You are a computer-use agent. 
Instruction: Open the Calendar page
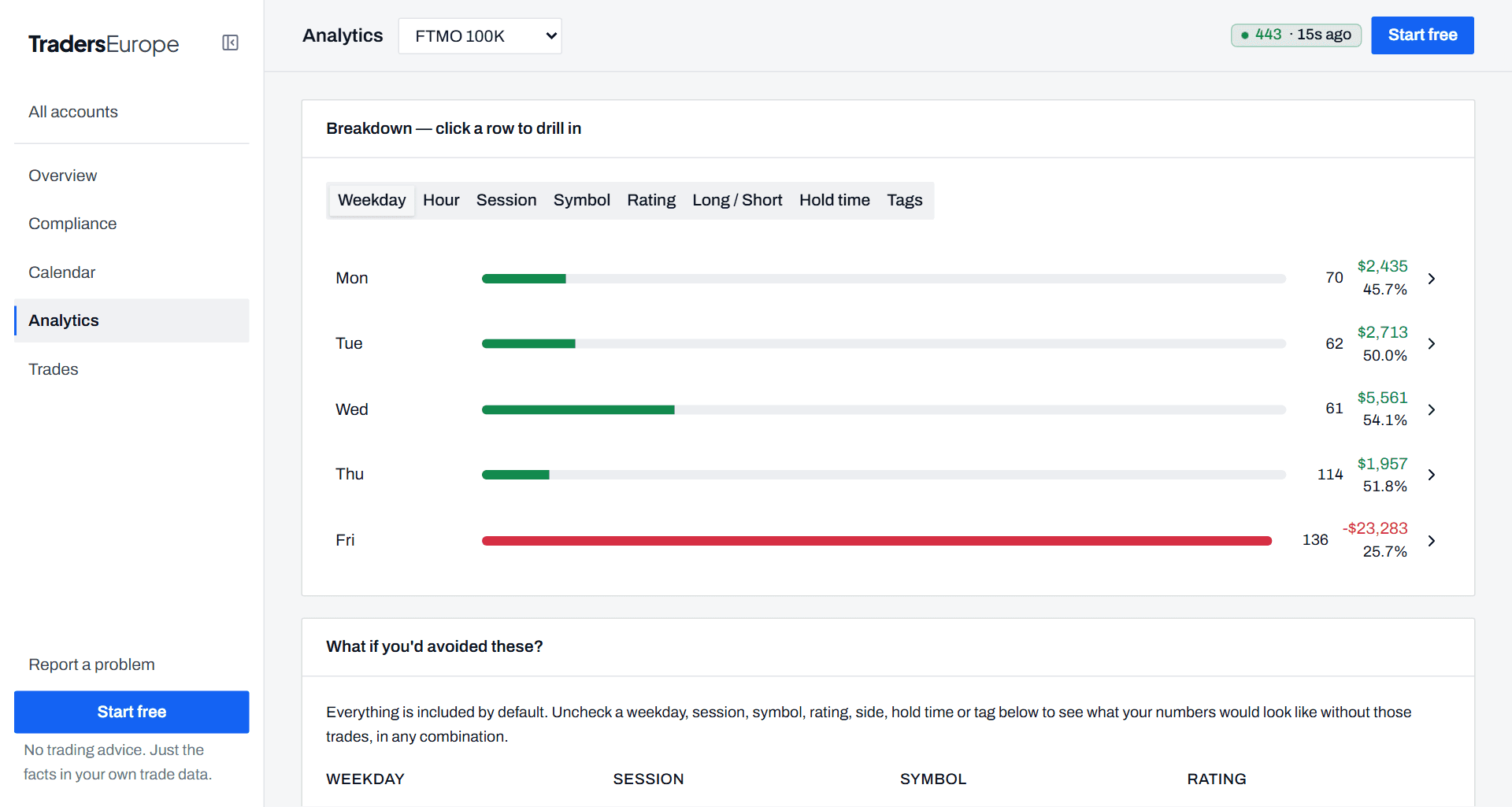click(62, 272)
